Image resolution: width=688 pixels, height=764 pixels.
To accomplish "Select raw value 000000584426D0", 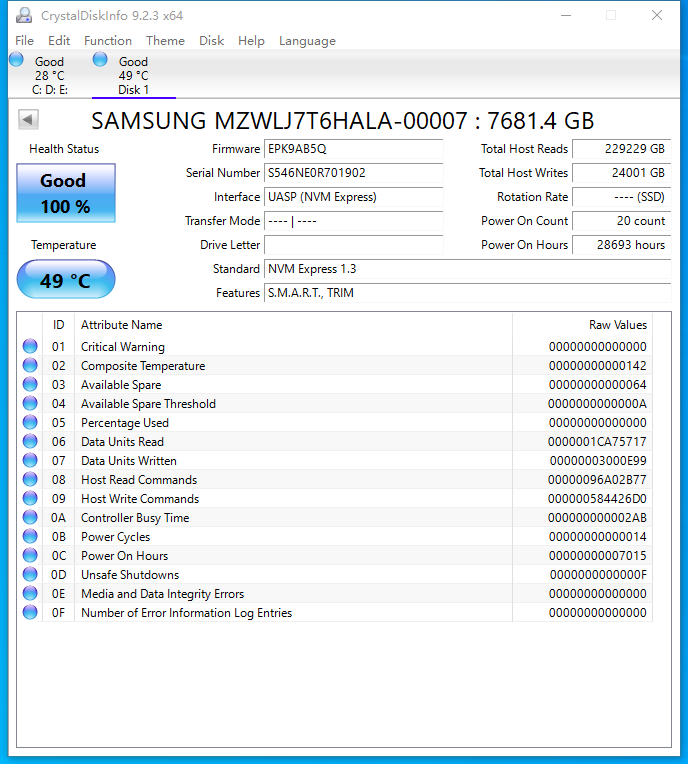I will [x=597, y=498].
